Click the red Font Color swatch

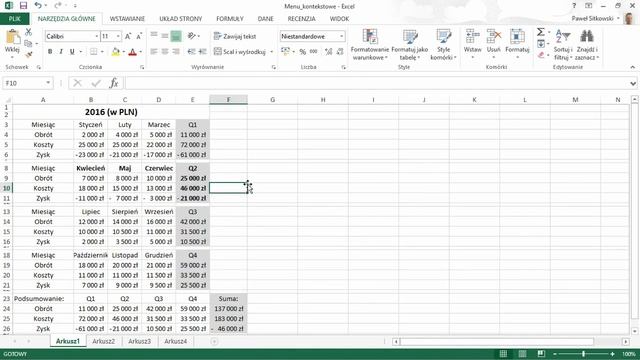(x=133, y=52)
